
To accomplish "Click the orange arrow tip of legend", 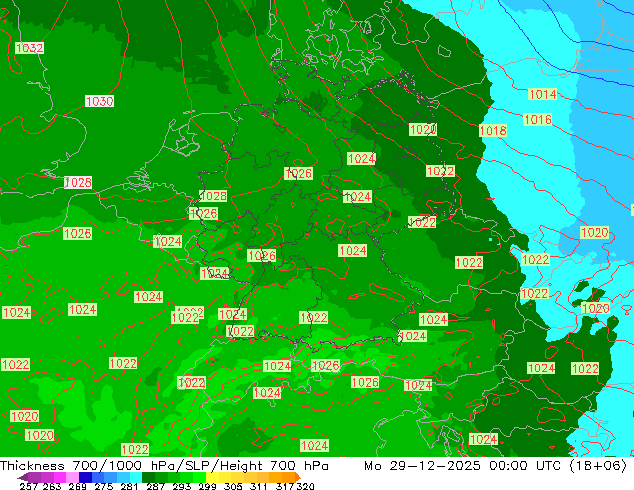I will click(x=298, y=477).
